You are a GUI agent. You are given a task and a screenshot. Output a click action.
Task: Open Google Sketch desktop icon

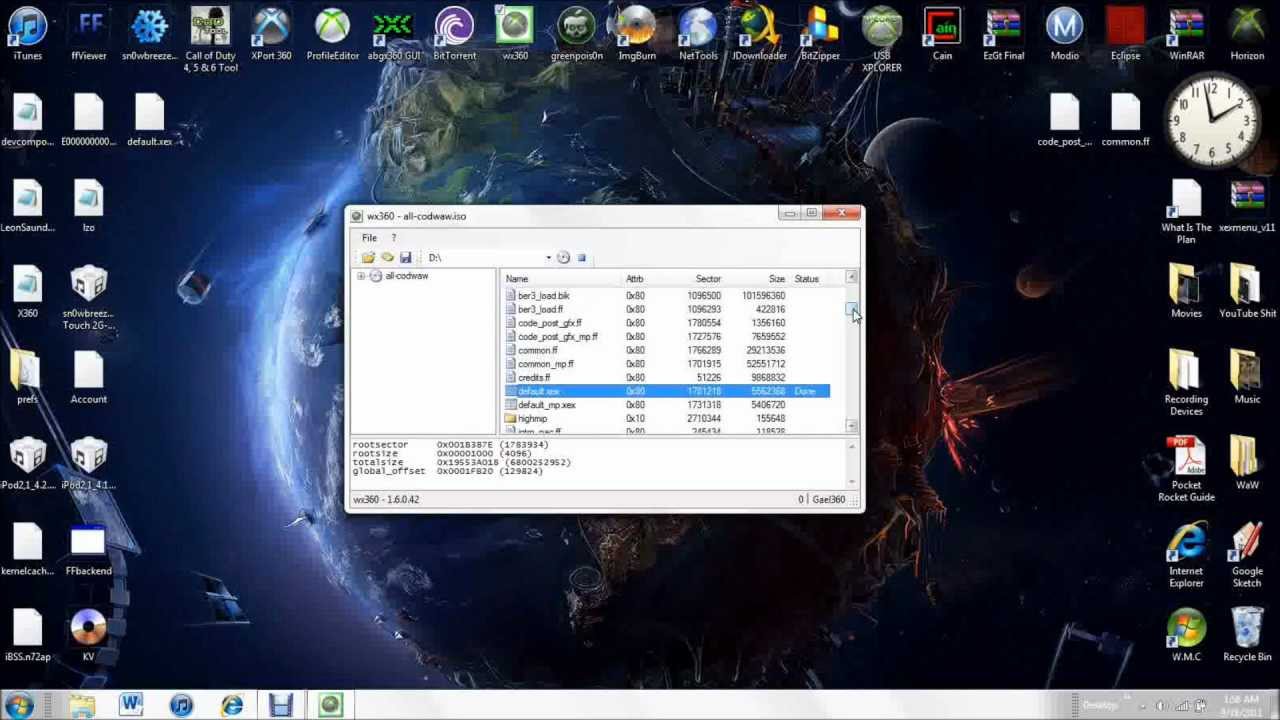click(x=1247, y=554)
